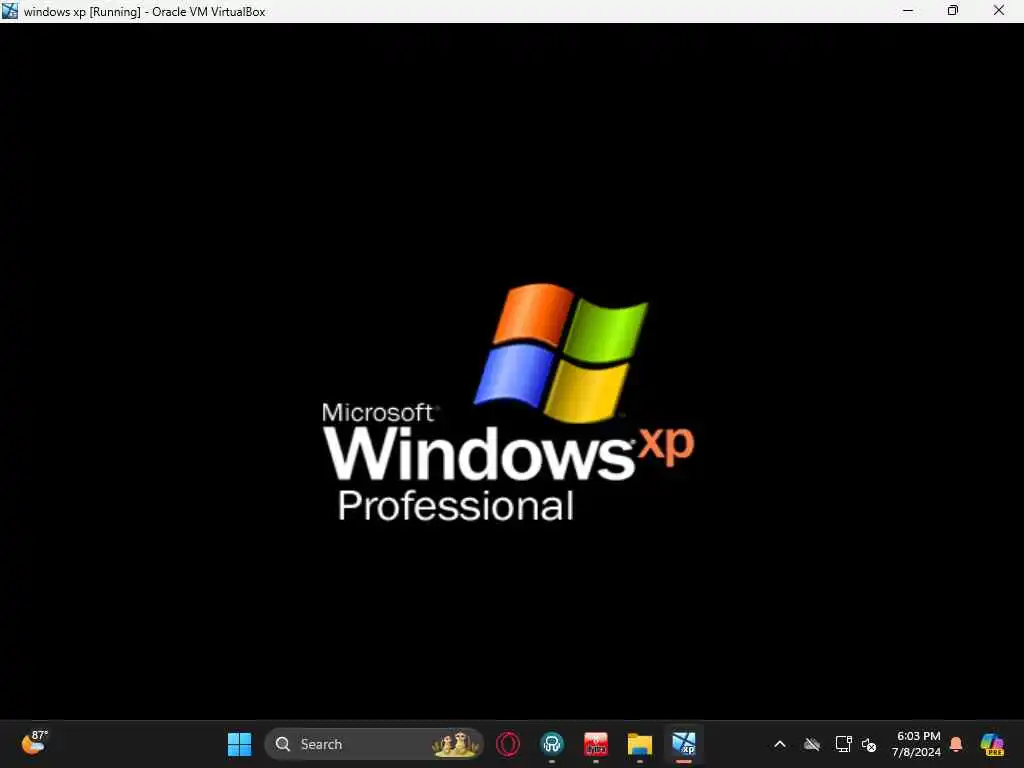
Task: Open the clock showing 6:03 PM
Action: coord(916,744)
